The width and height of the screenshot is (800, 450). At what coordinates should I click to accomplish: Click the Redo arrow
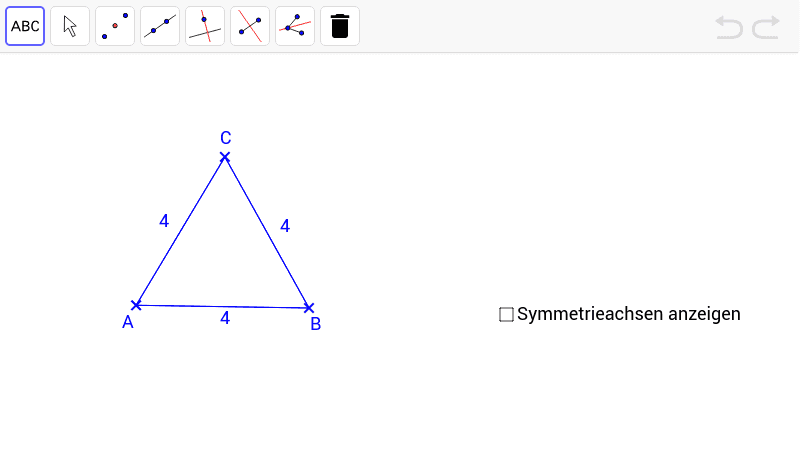point(766,27)
